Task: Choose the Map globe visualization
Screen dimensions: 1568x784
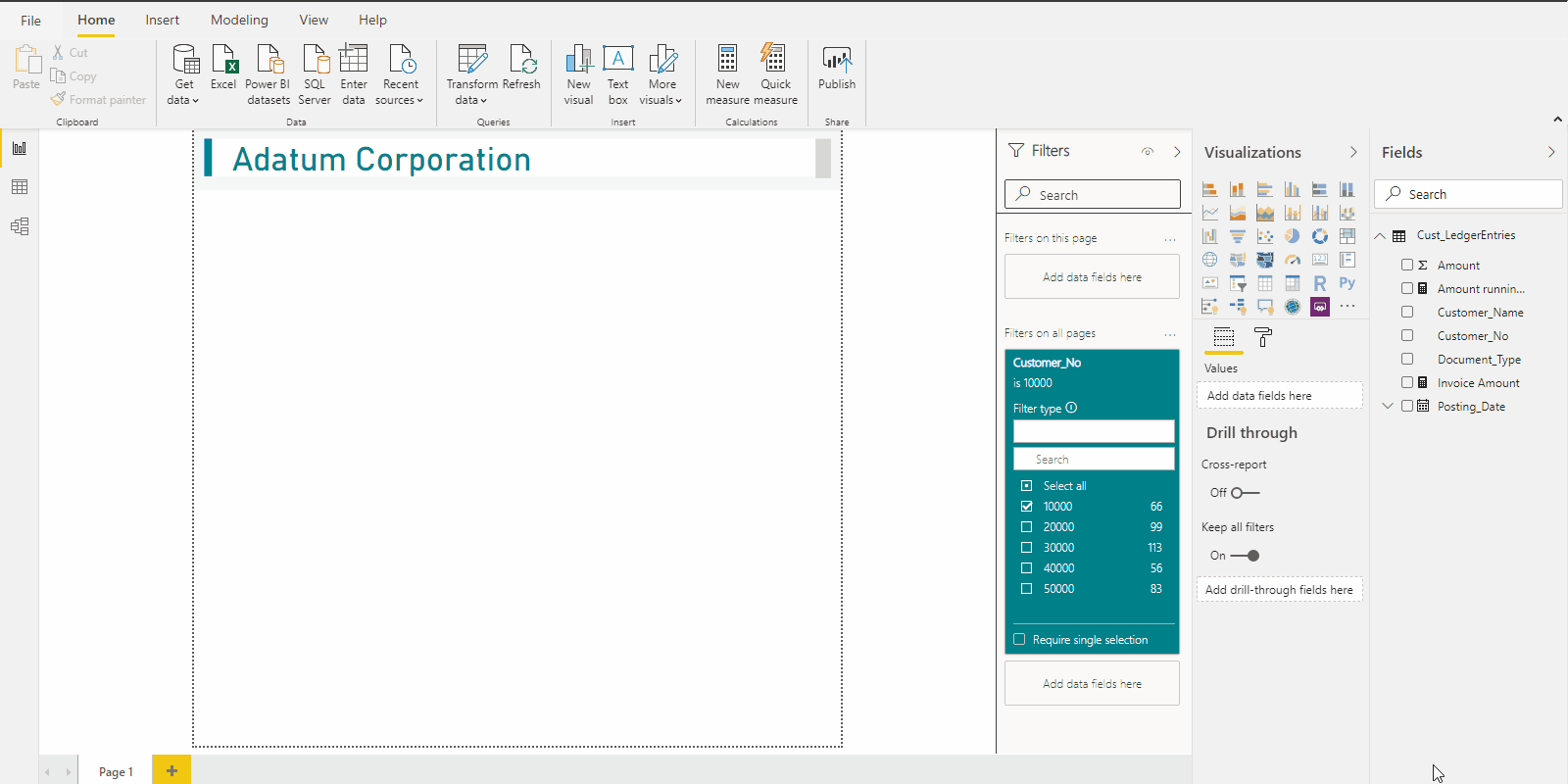Action: [1210, 260]
